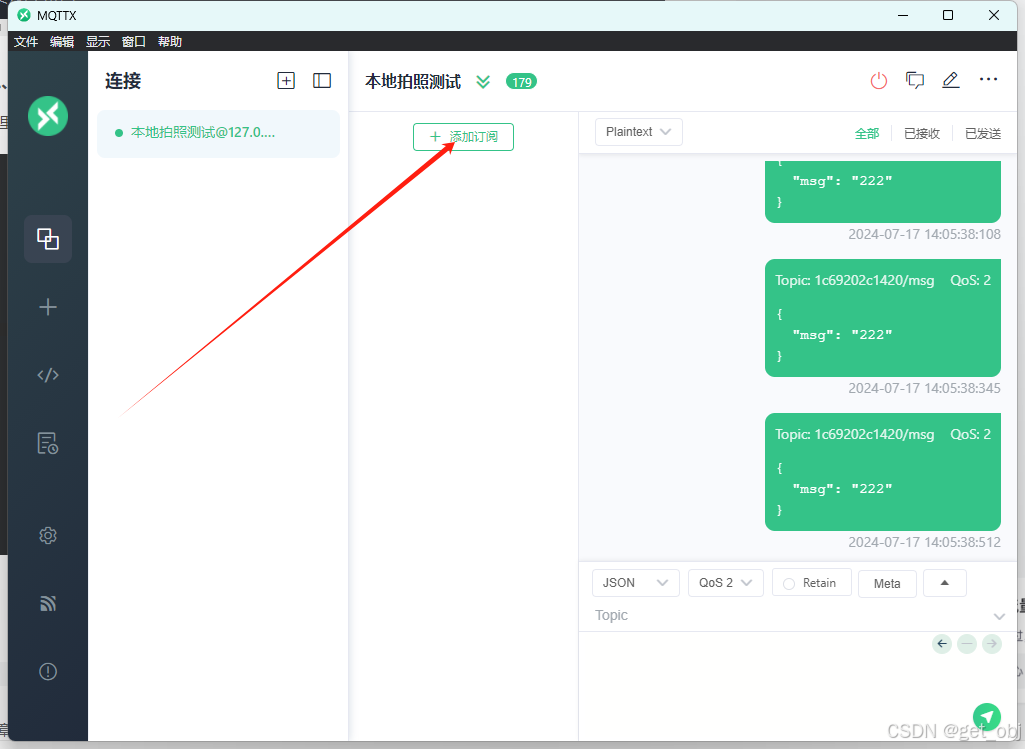The height and width of the screenshot is (749, 1025).
Task: Open the three-dot more options menu
Action: (x=988, y=79)
